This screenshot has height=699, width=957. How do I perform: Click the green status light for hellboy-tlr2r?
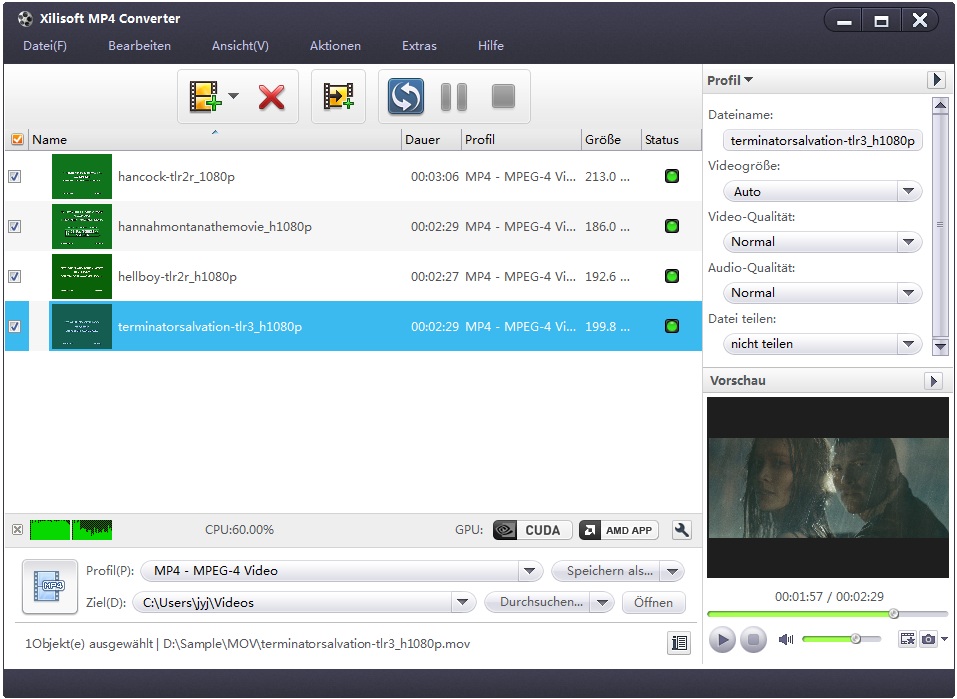671,277
